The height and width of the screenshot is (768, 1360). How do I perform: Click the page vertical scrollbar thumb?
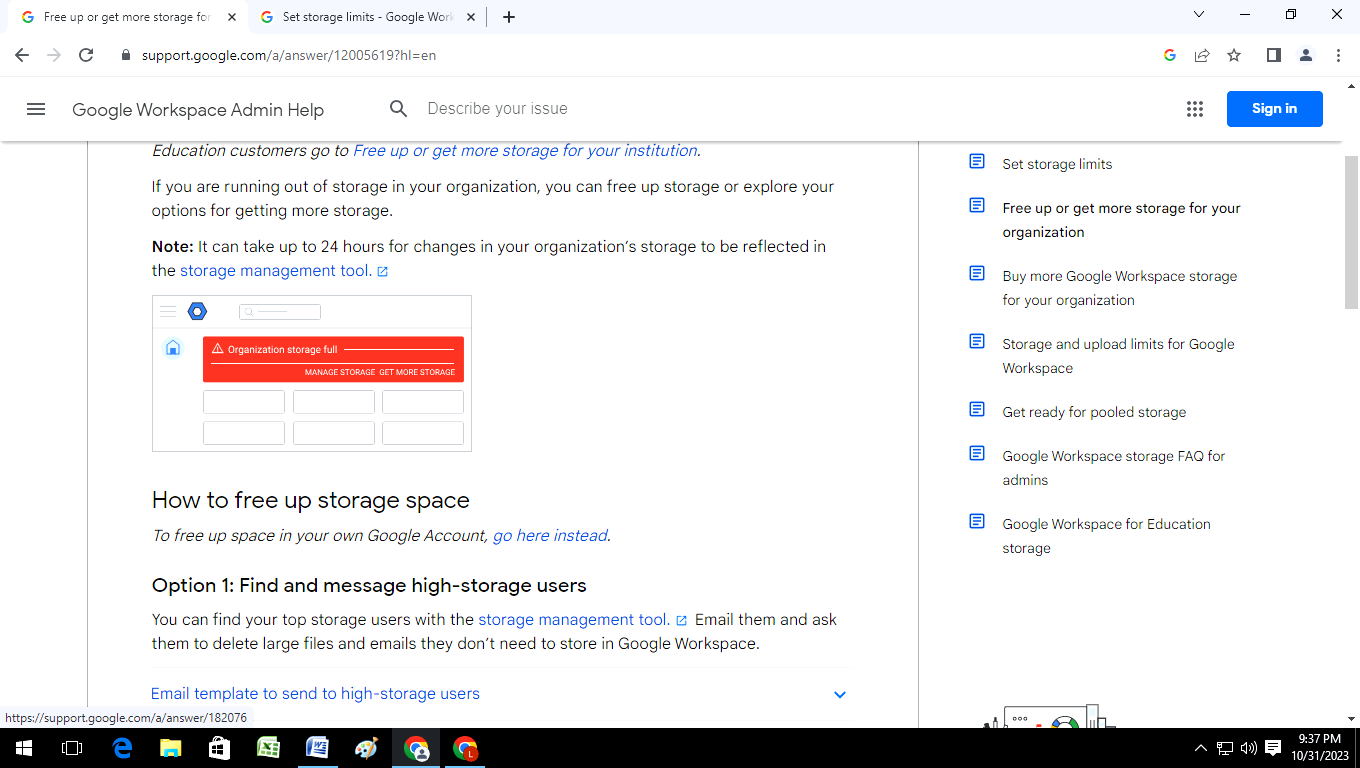[x=1351, y=232]
